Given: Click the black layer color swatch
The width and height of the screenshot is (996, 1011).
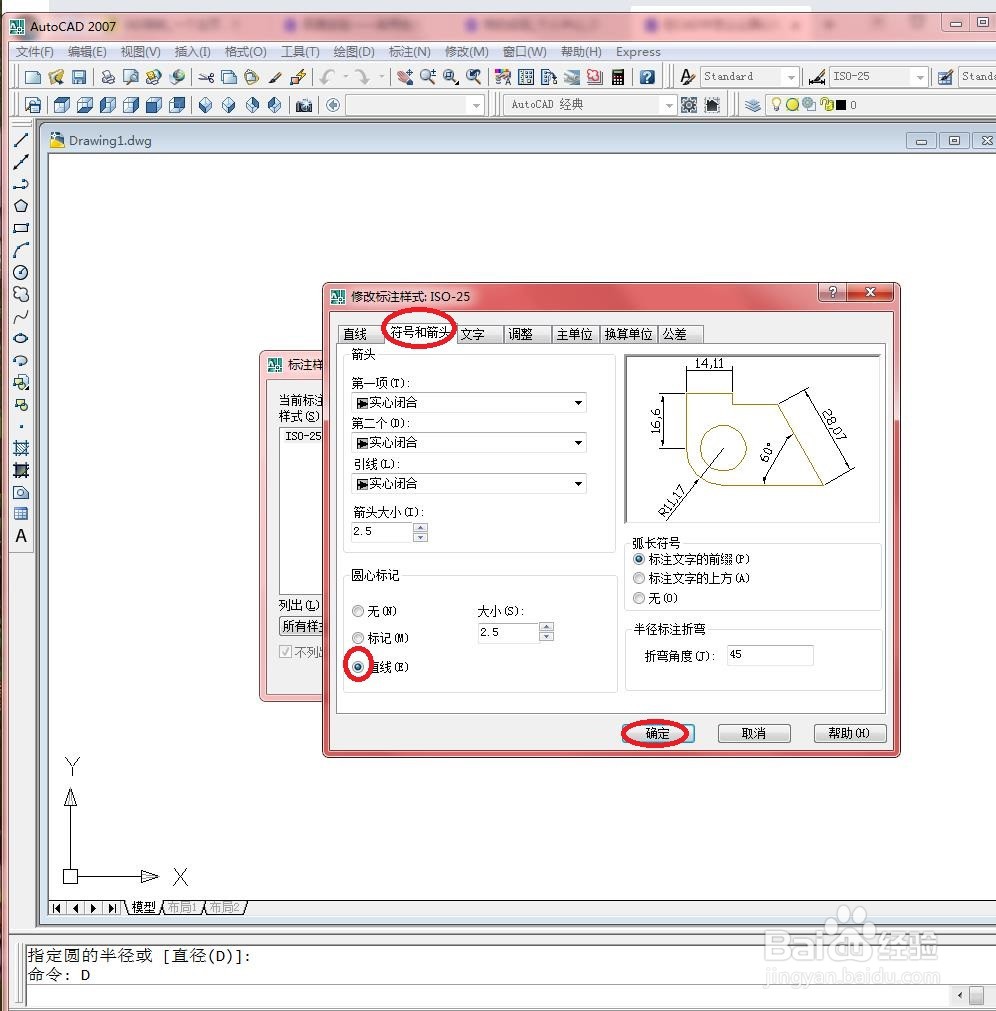Looking at the screenshot, I should click(841, 104).
